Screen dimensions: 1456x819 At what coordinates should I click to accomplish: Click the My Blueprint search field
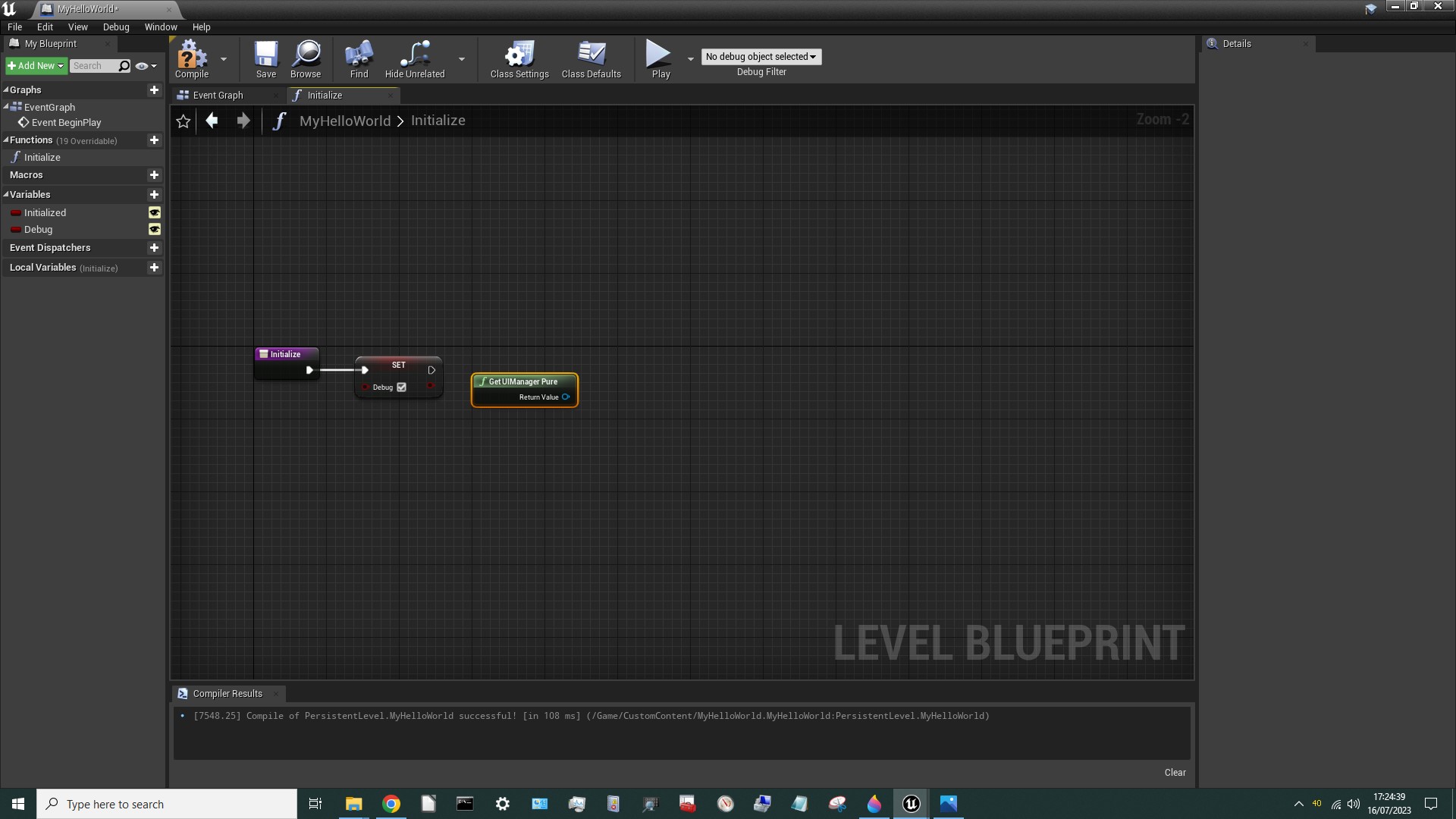[x=94, y=66]
